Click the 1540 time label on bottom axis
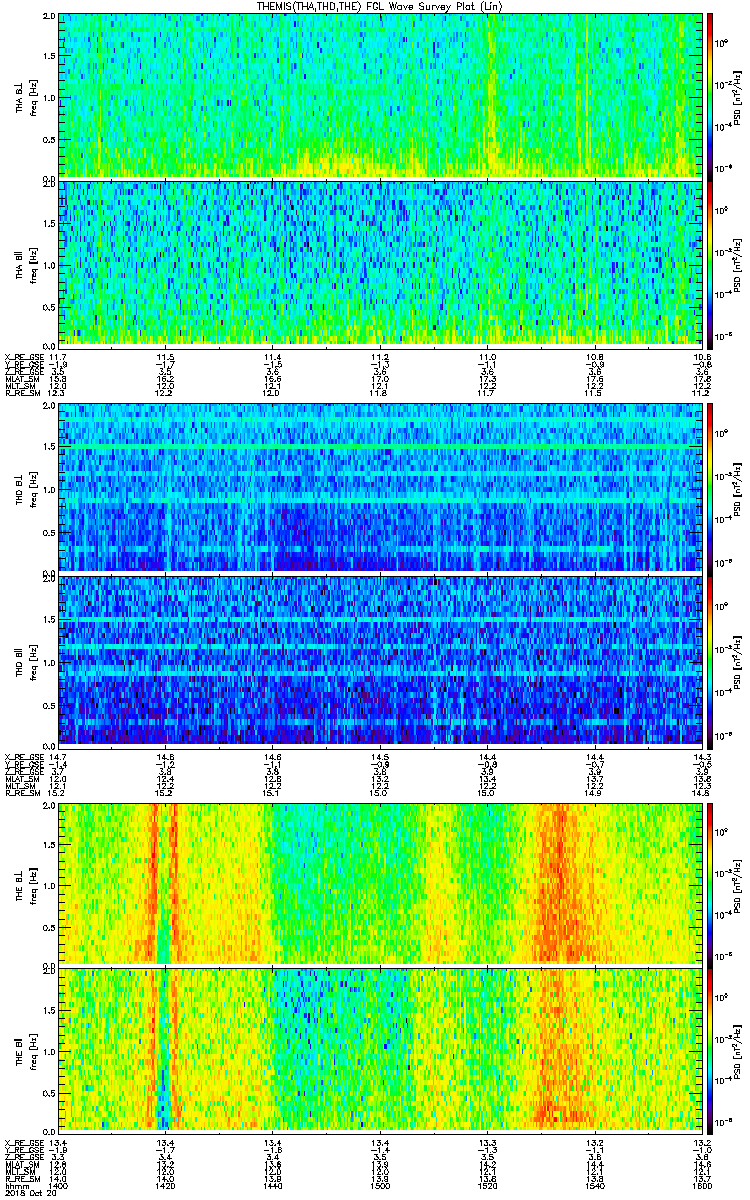The image size is (750, 1200). pyautogui.click(x=593, y=1184)
